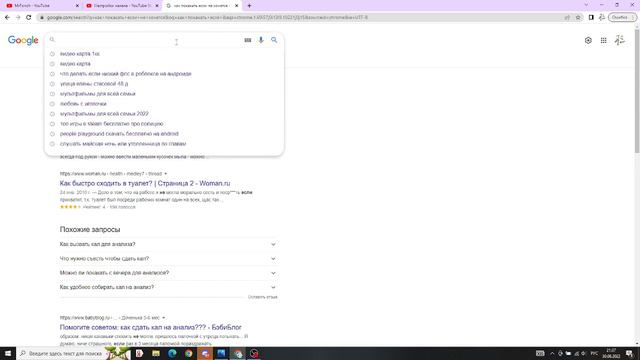640x360 pixels.
Task: Share this page from the address bar
Action: [567, 18]
